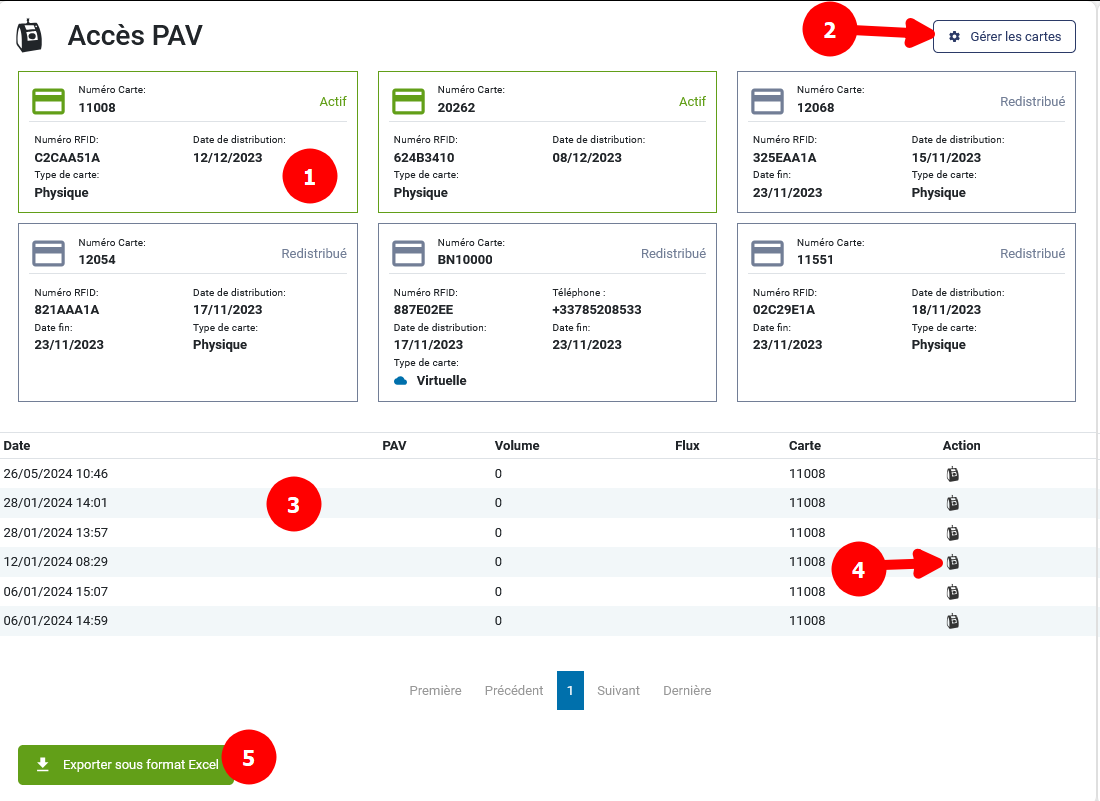Viewport: 1100px width, 801px height.
Task: Click the action icon for 26/05/2024 10:46 row
Action: pyautogui.click(x=952, y=474)
